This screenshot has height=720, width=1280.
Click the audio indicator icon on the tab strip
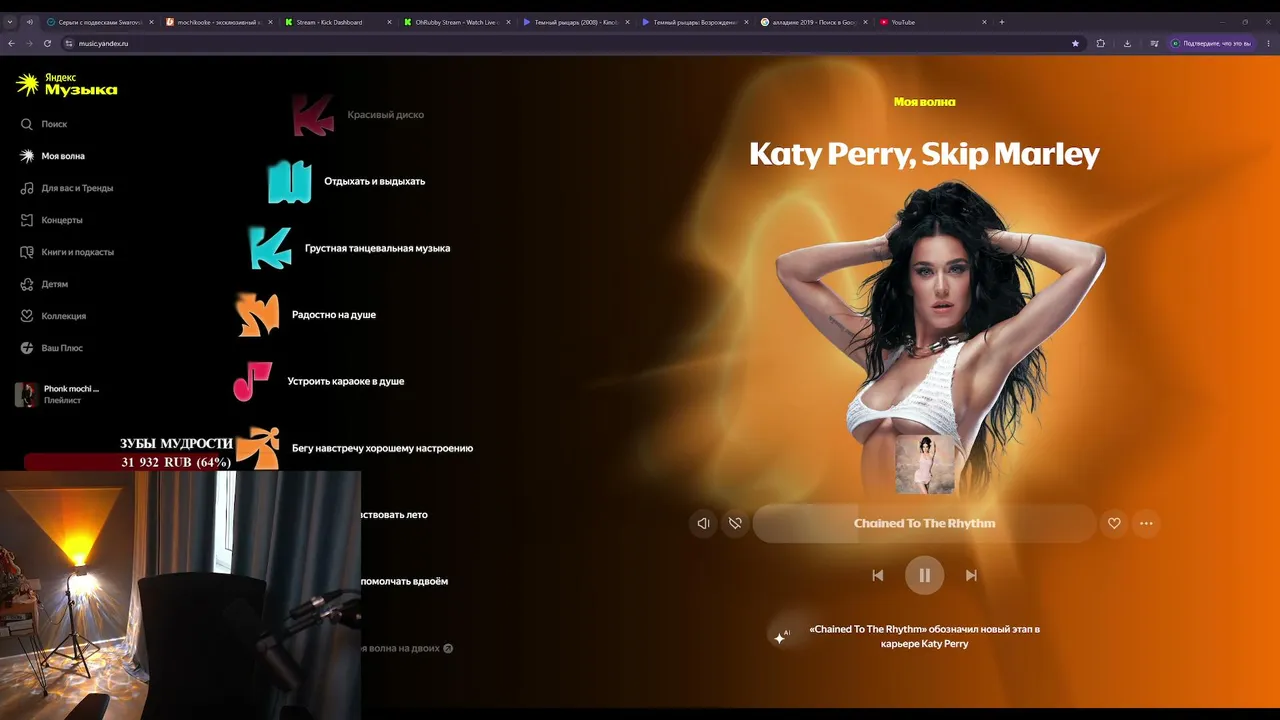(29, 22)
